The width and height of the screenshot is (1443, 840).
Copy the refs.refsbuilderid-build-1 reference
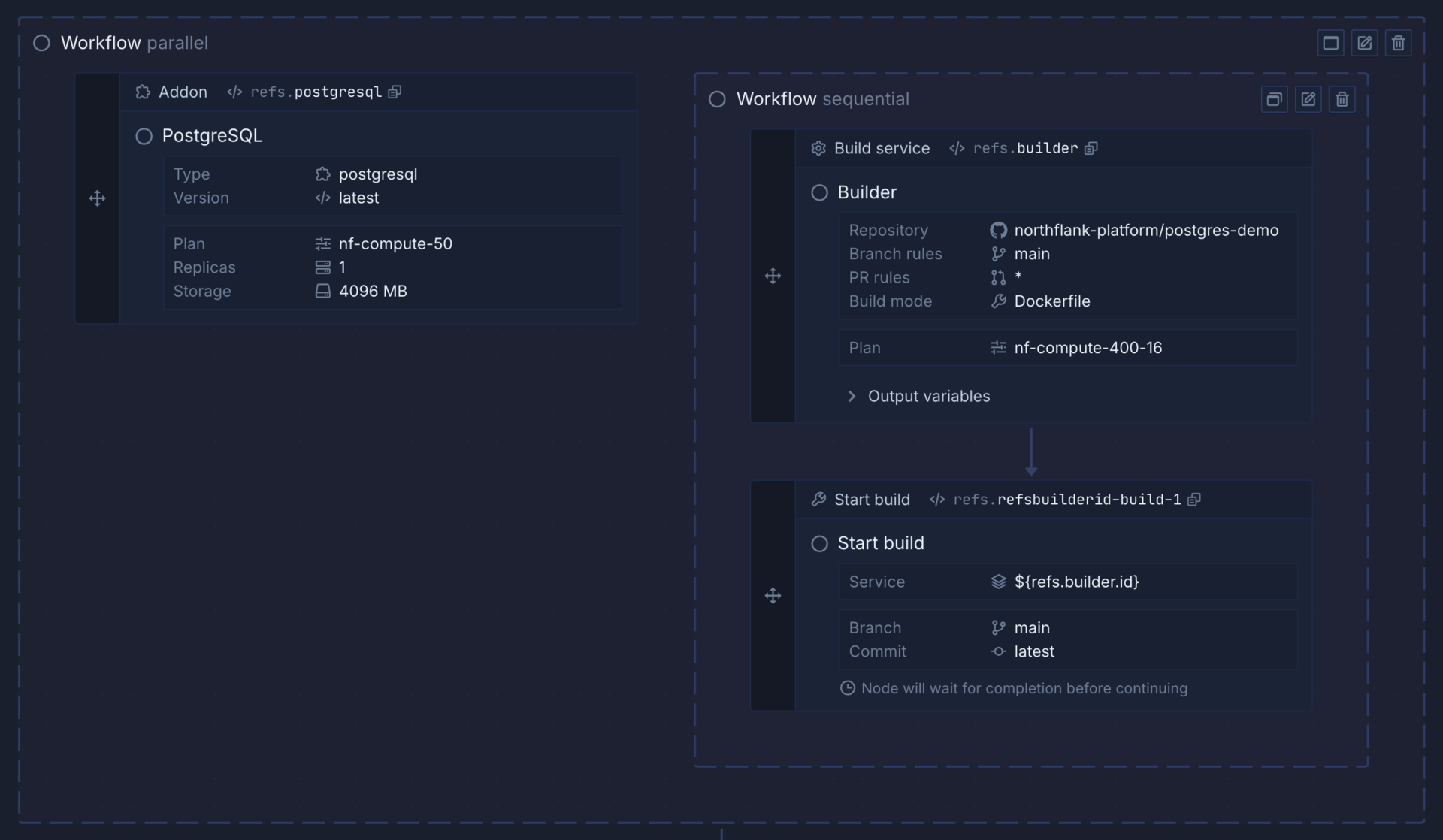click(x=1194, y=500)
